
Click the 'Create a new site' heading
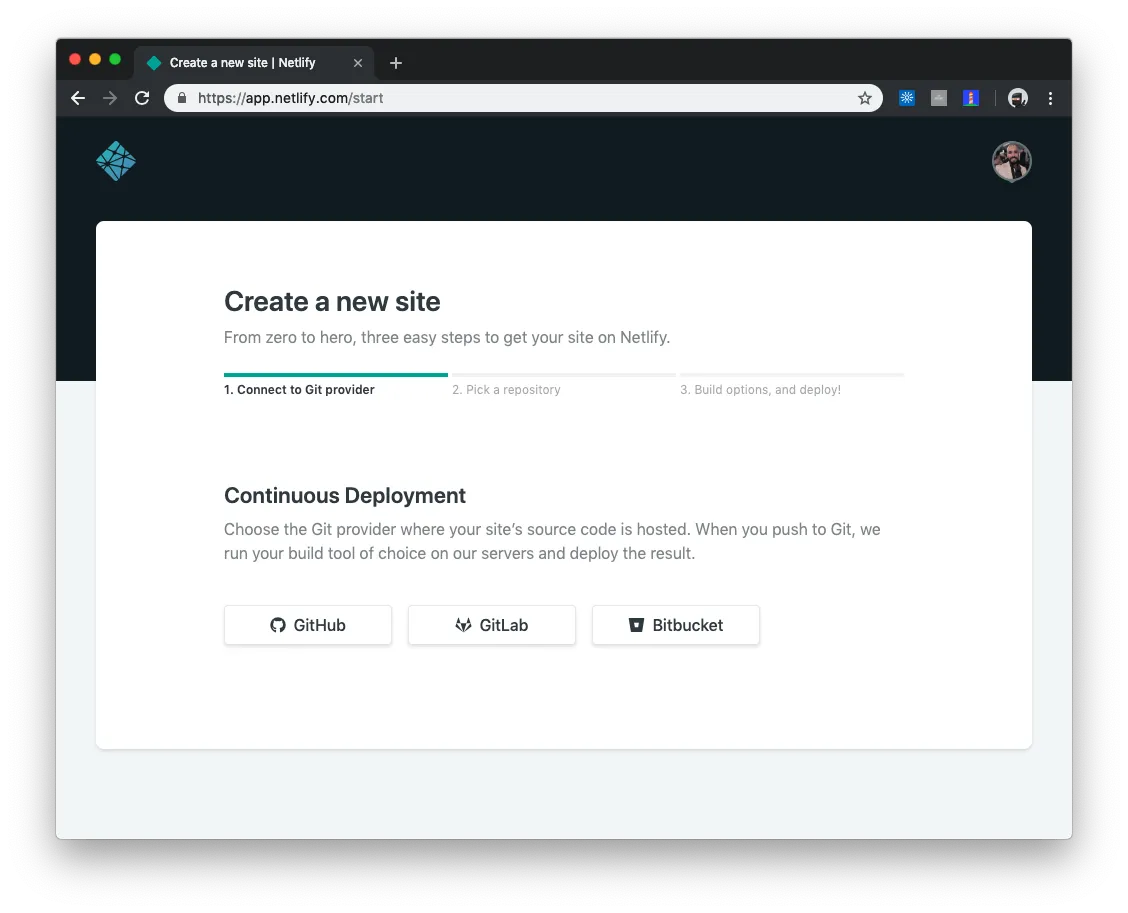[332, 301]
